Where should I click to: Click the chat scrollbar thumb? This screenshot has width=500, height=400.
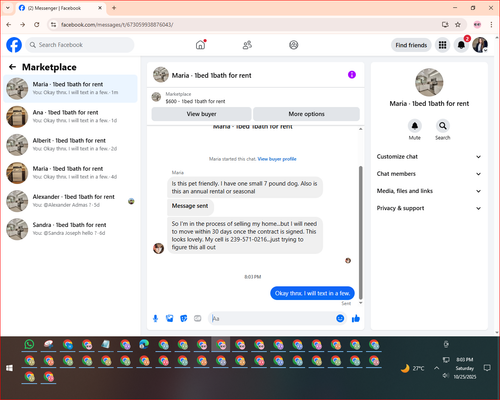(360, 232)
